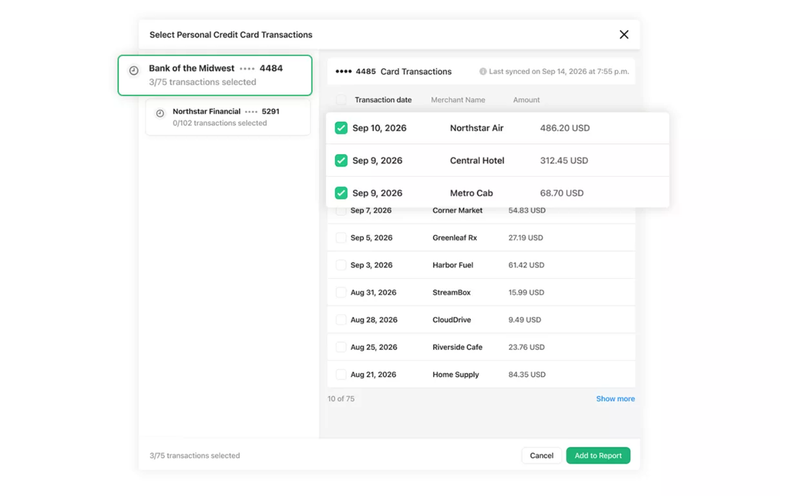Click the Greenleaf Rx merchant name
Image resolution: width=792 pixels, height=496 pixels.
(x=455, y=238)
